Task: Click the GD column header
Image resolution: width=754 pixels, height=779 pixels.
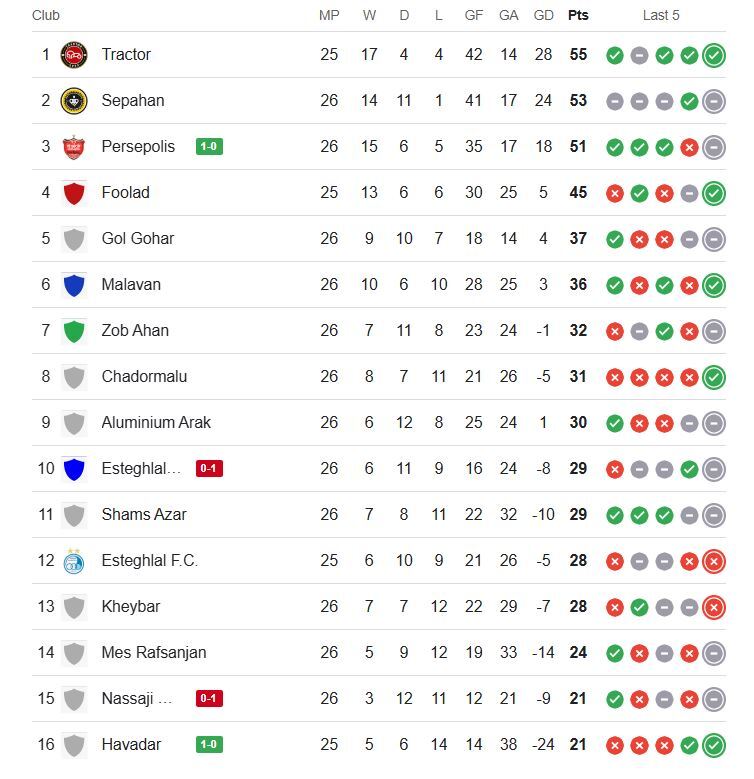Action: (543, 15)
